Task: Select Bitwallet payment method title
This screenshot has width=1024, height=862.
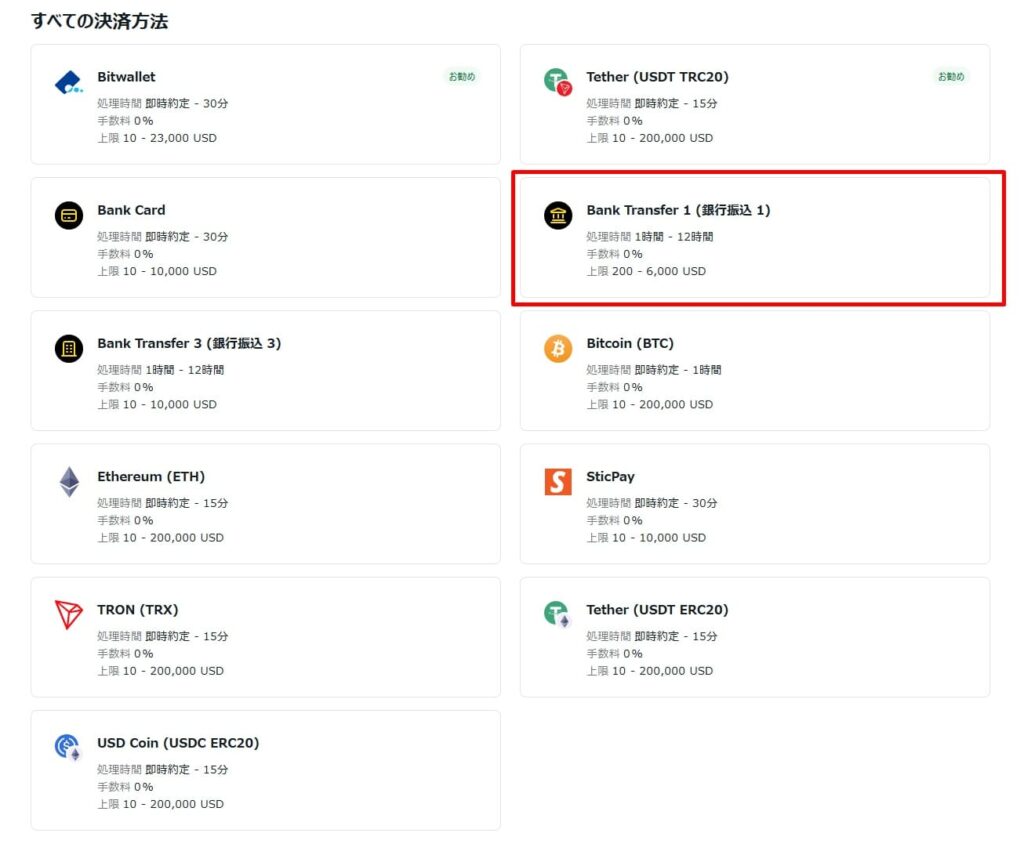Action: 126,77
